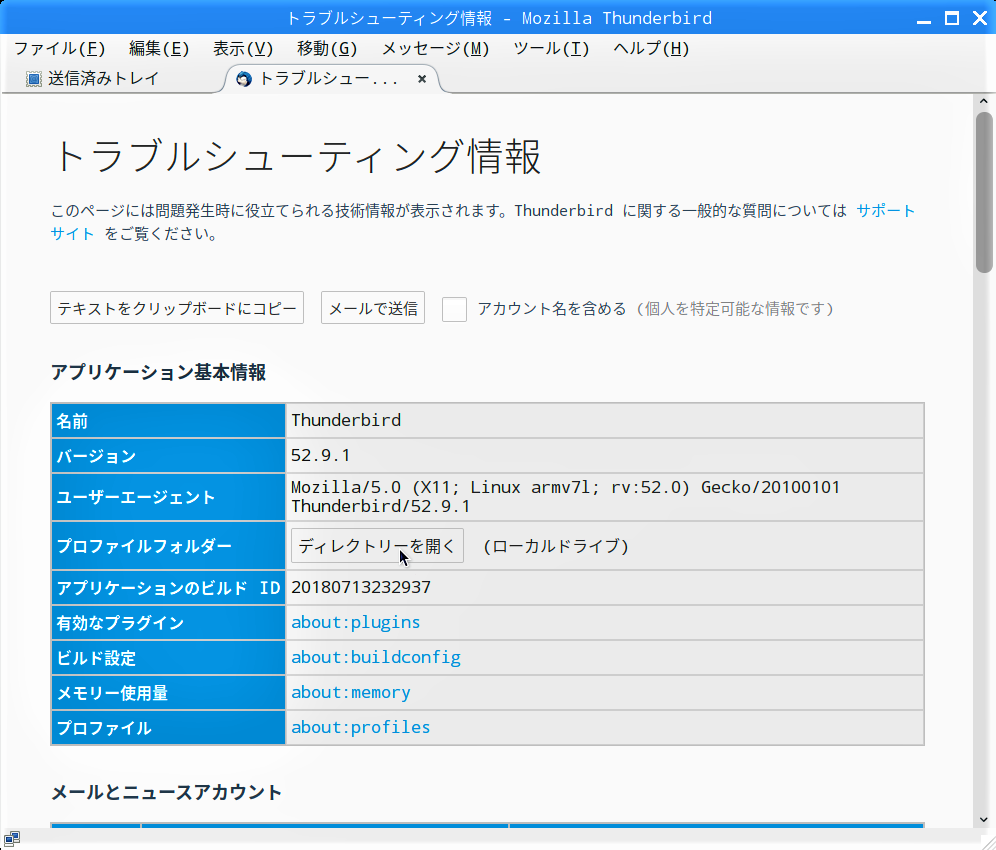Click the メールとニュースアカウント heading
The height and width of the screenshot is (850, 996).
click(x=166, y=792)
